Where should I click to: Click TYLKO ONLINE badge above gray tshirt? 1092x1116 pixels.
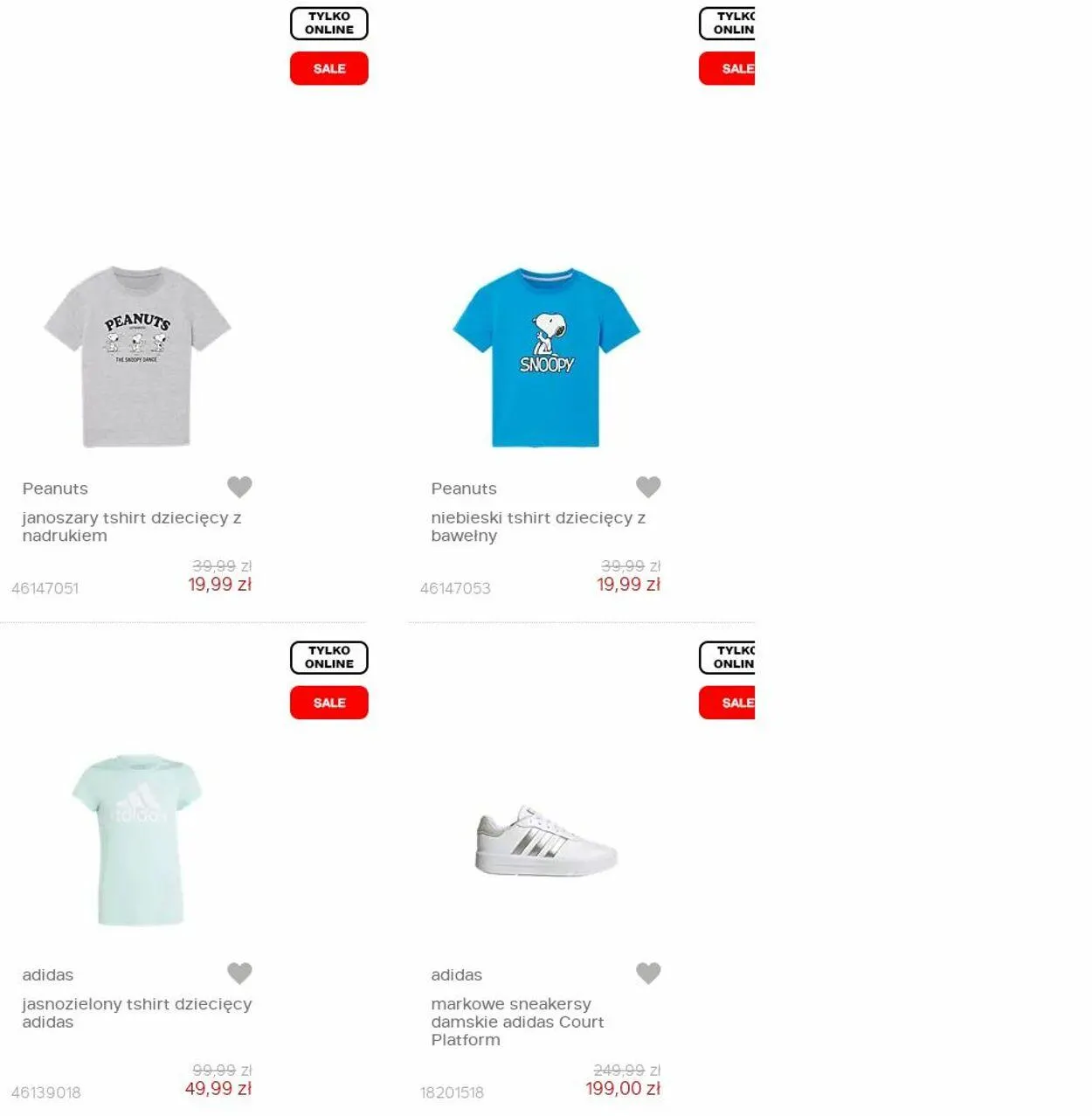point(329,24)
